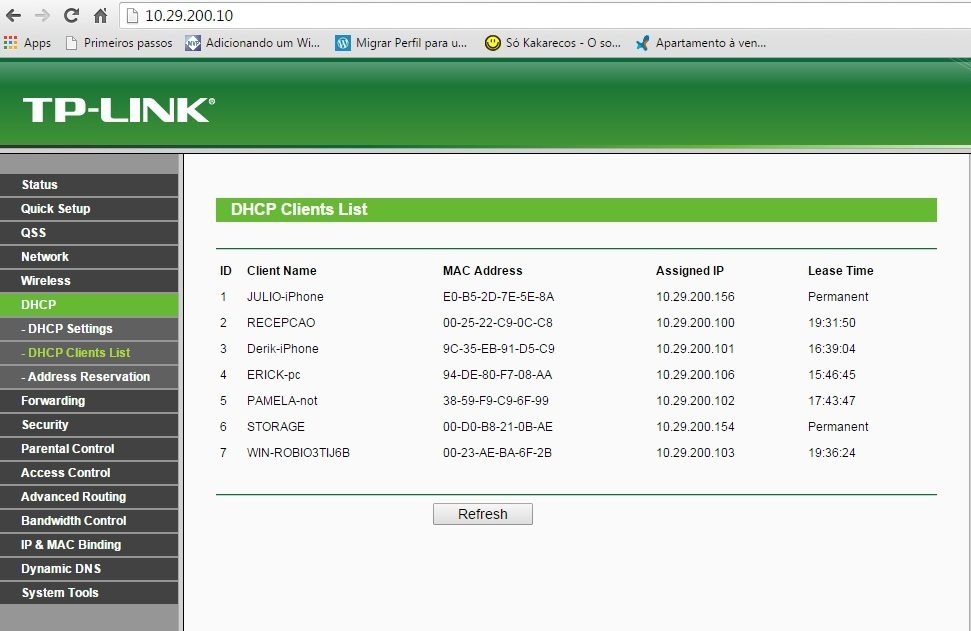971x631 pixels.
Task: Open the Status menu
Action: pyautogui.click(x=89, y=185)
